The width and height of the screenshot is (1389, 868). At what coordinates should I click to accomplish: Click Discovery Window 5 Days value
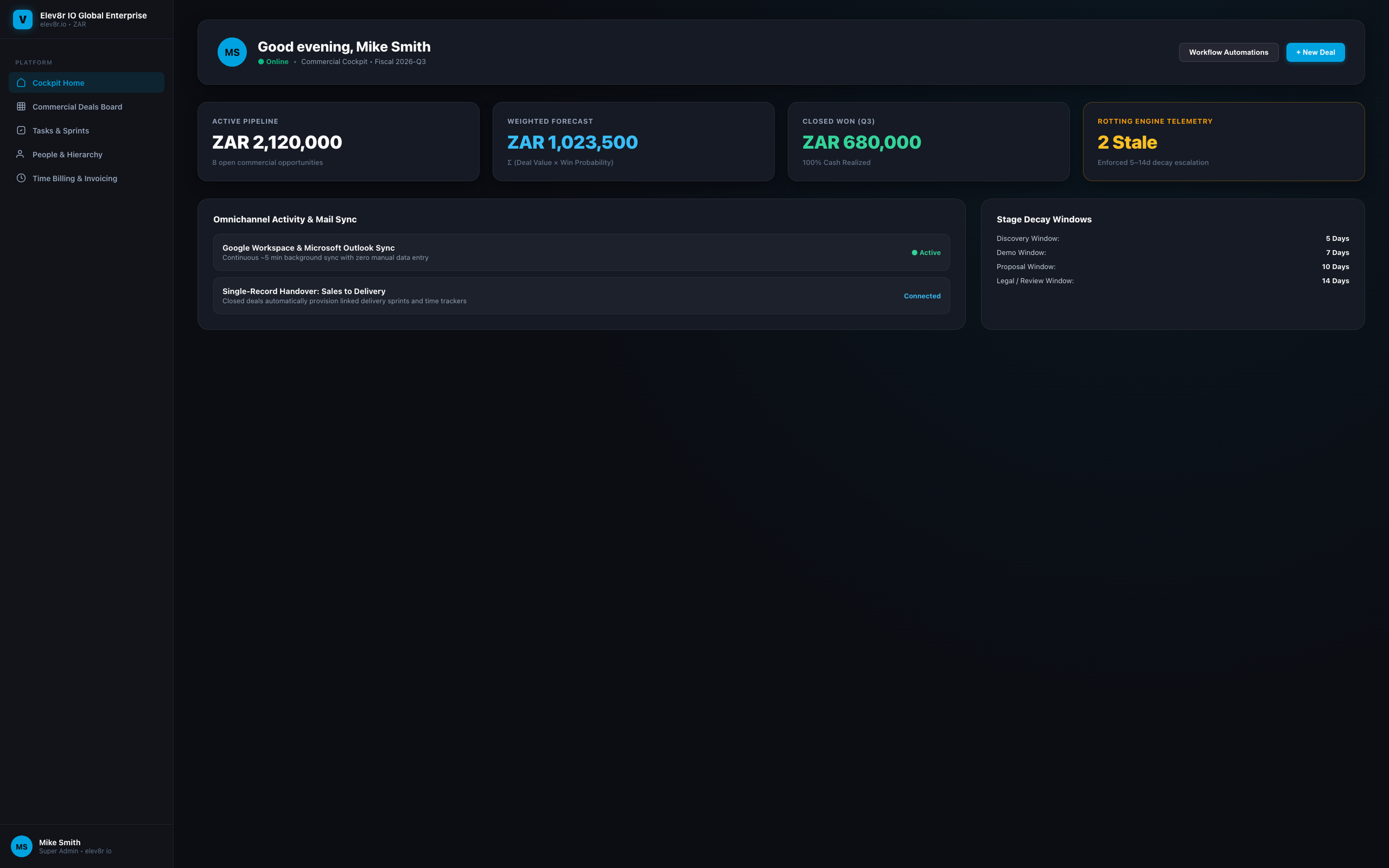[x=1337, y=238]
